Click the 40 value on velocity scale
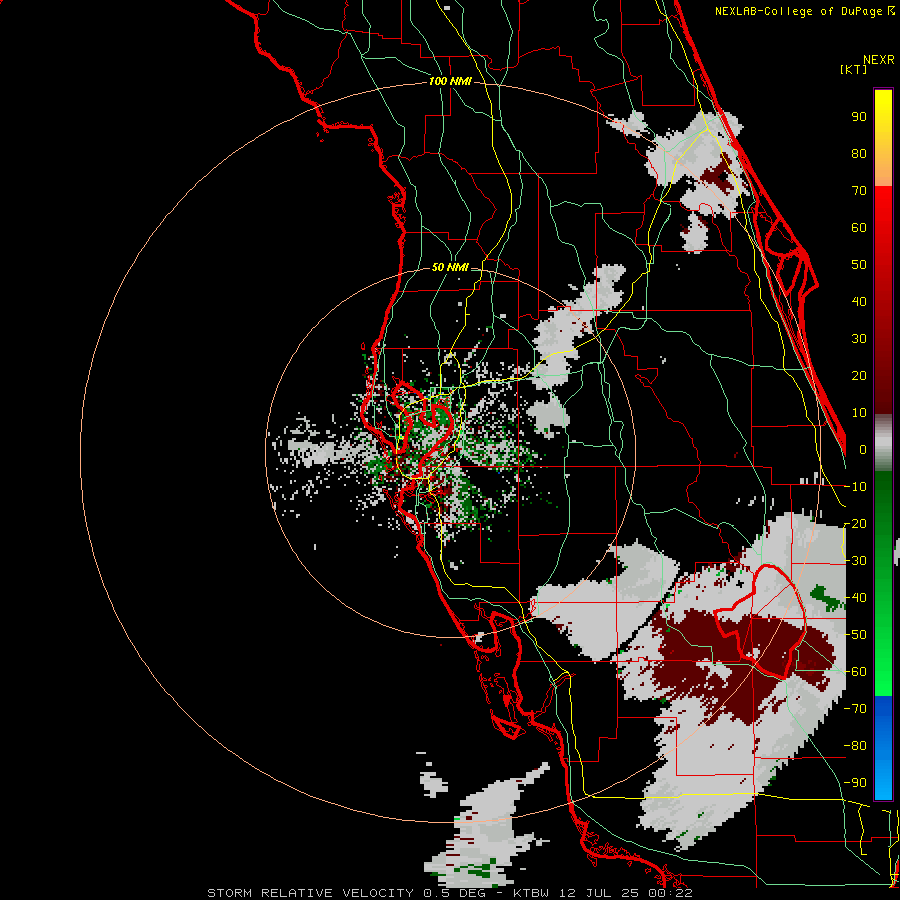 [x=859, y=302]
